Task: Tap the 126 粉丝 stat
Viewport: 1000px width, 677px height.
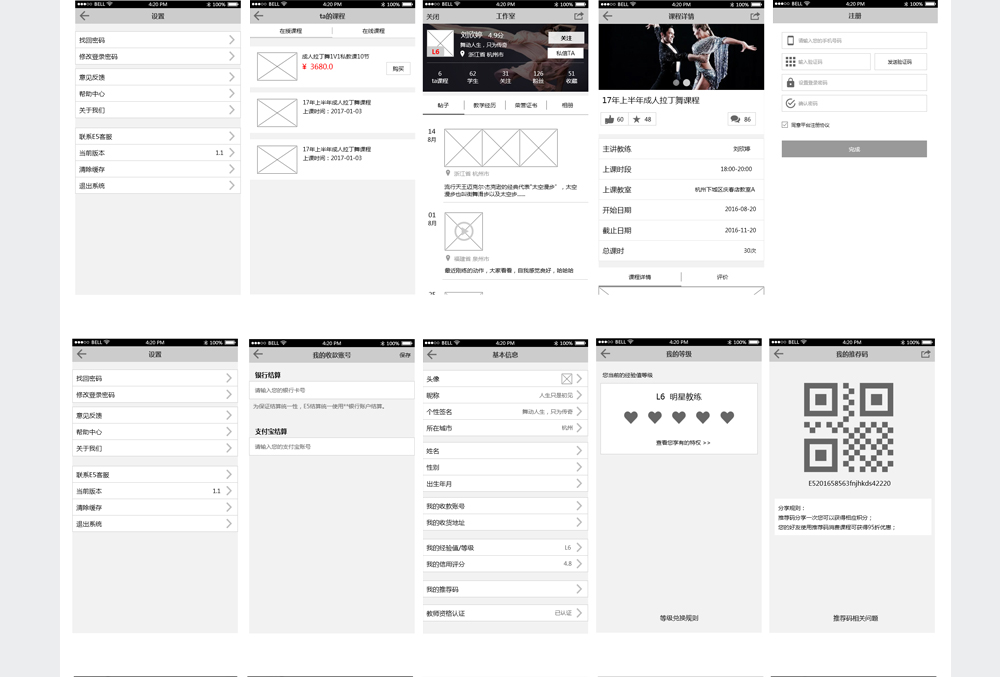Action: (x=538, y=77)
